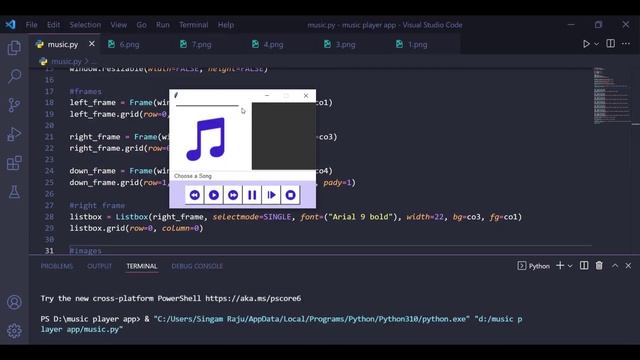Maximize the panel with up chevron

click(x=615, y=266)
